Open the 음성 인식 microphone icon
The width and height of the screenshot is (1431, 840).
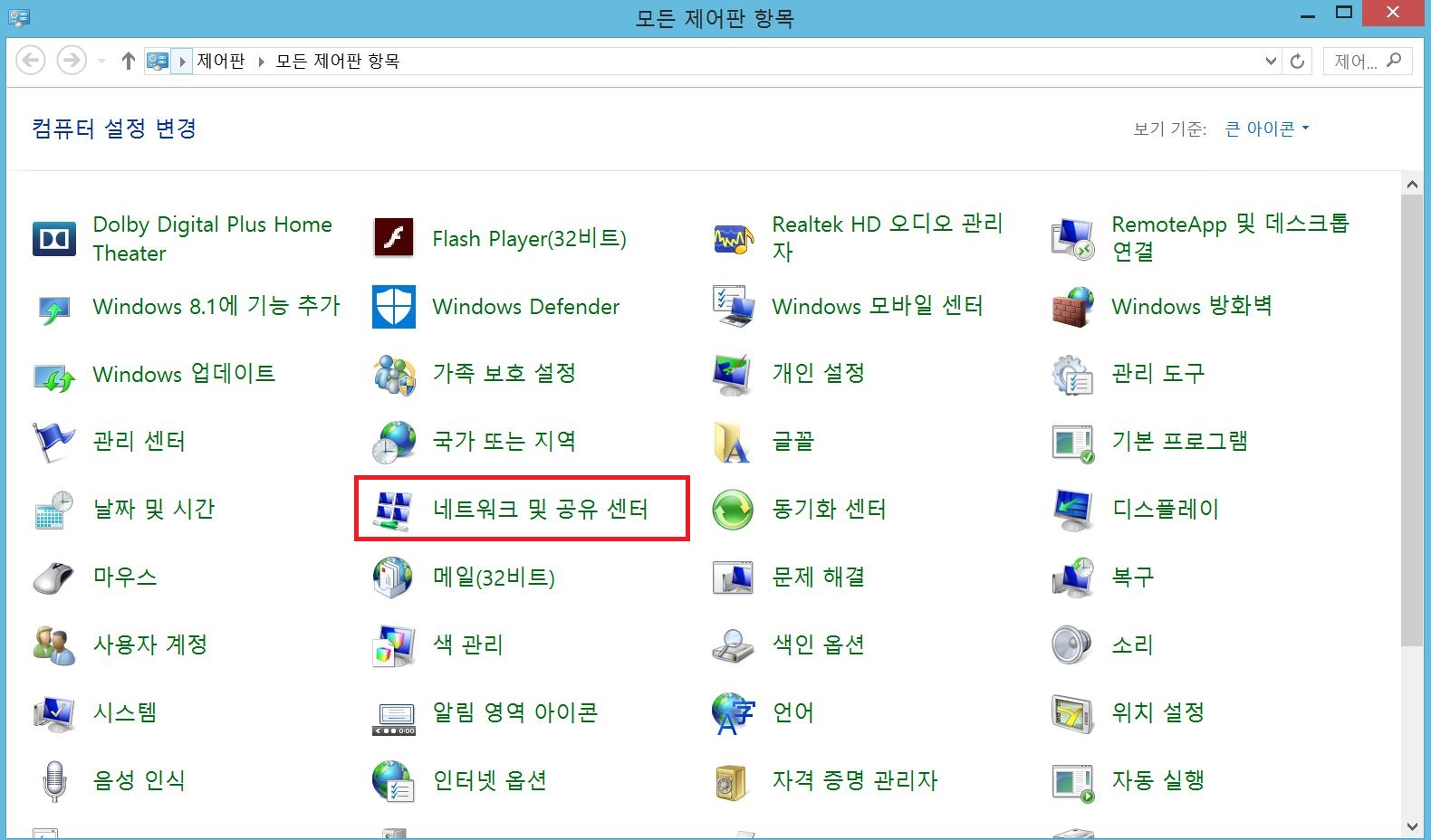(x=53, y=781)
